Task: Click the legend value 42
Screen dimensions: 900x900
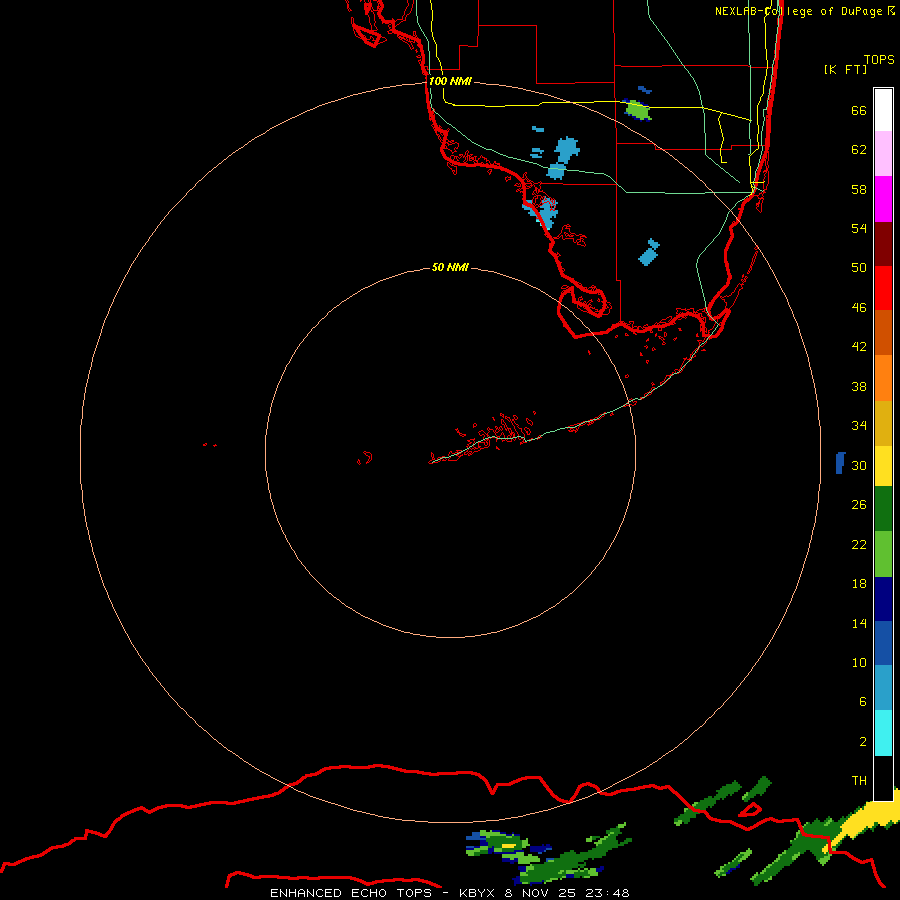Action: 859,347
